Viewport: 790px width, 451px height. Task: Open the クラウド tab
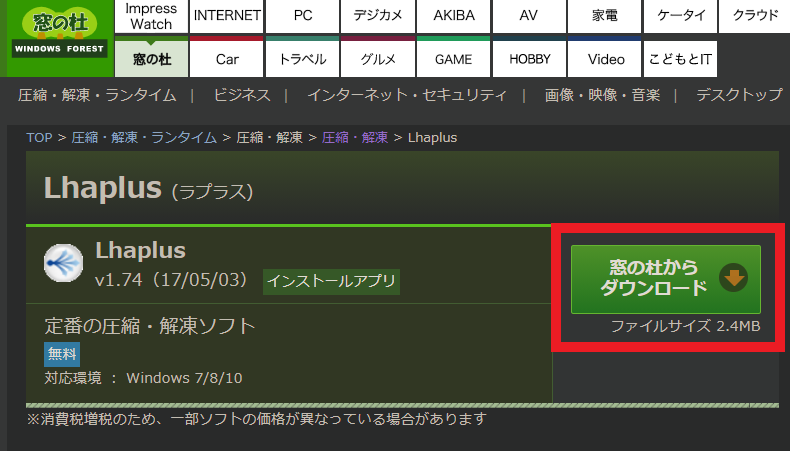pos(755,16)
